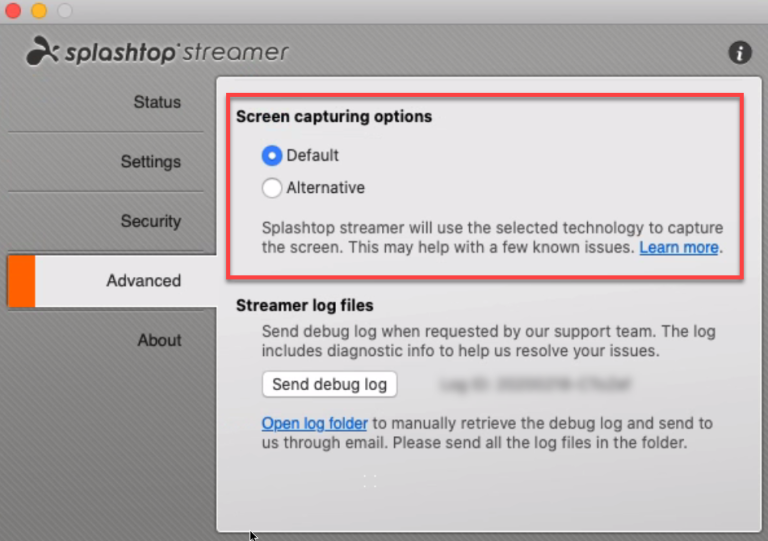Open the info icon in the header
Image resolution: width=768 pixels, height=541 pixels.
point(740,53)
